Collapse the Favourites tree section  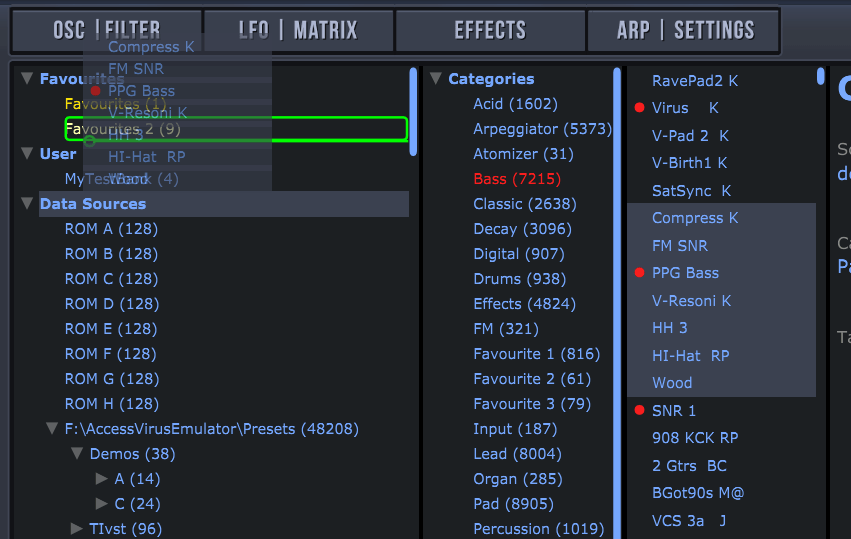point(27,79)
